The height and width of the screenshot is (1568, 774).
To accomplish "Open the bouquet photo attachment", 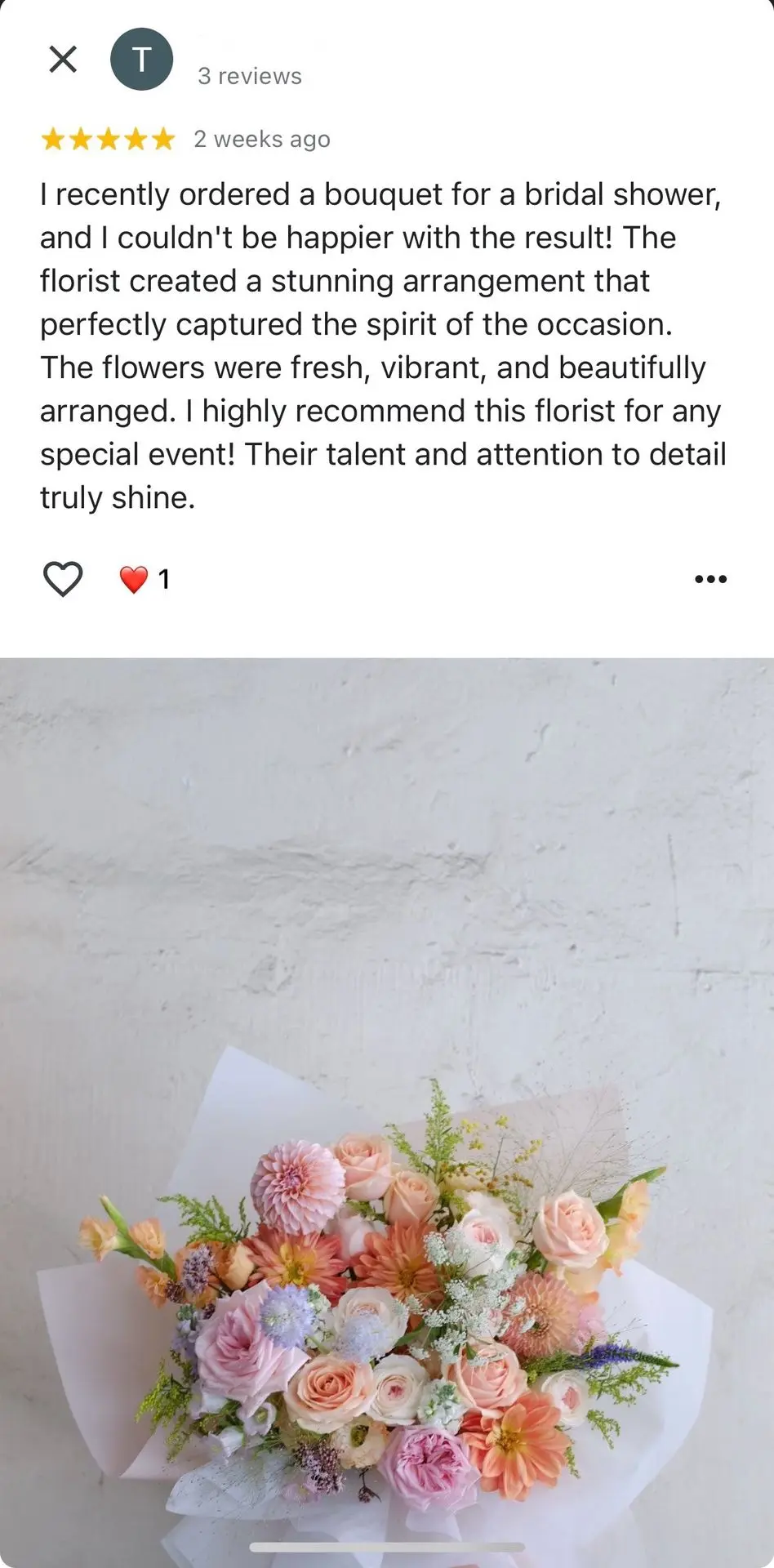I will tap(387, 1112).
